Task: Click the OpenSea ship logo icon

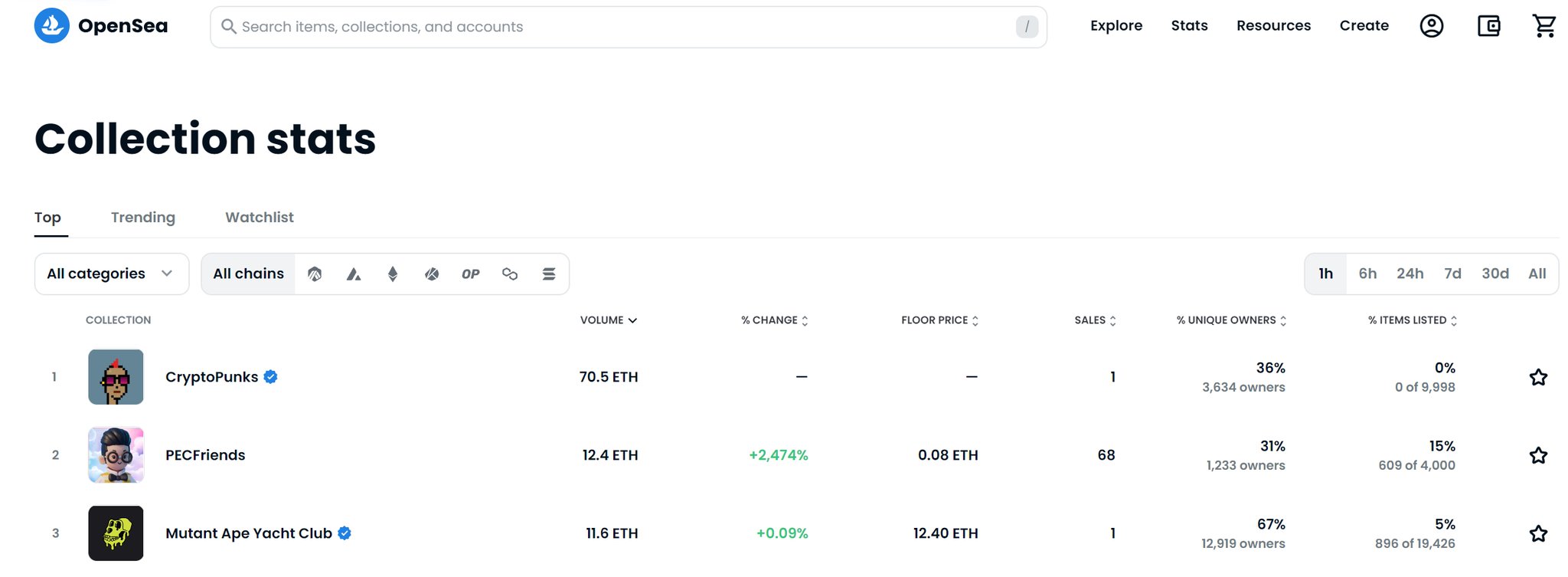Action: 52,26
